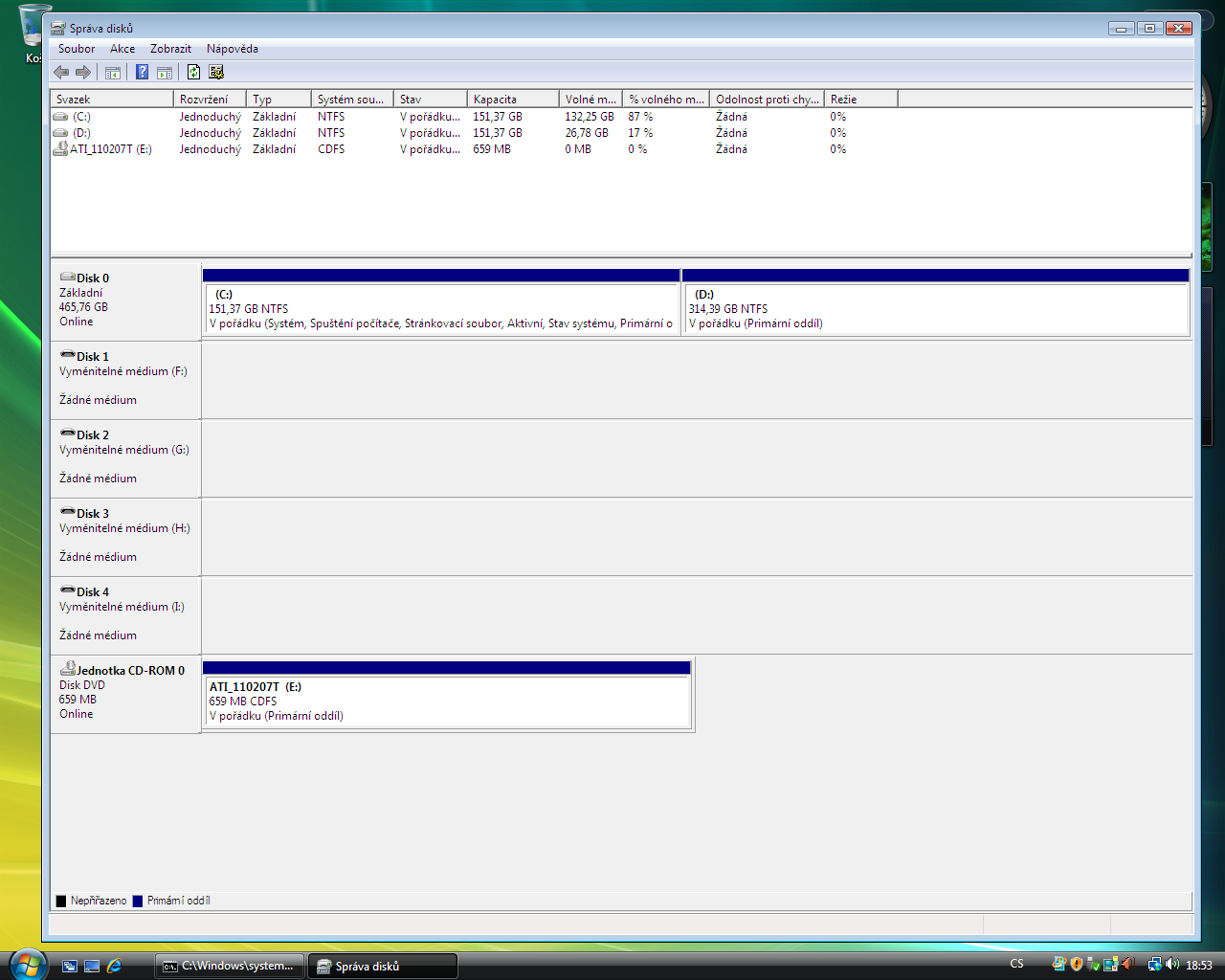
Task: Click the CS language indicator in the taskbar
Action: click(x=1016, y=965)
